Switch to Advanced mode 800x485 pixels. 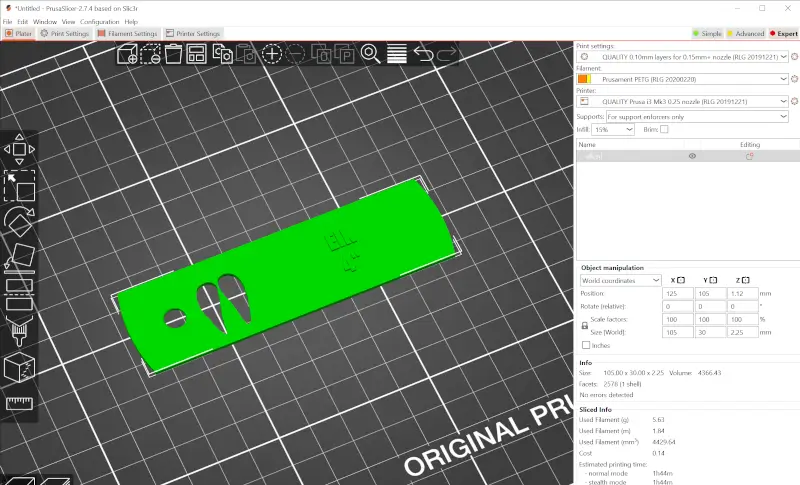coord(745,33)
